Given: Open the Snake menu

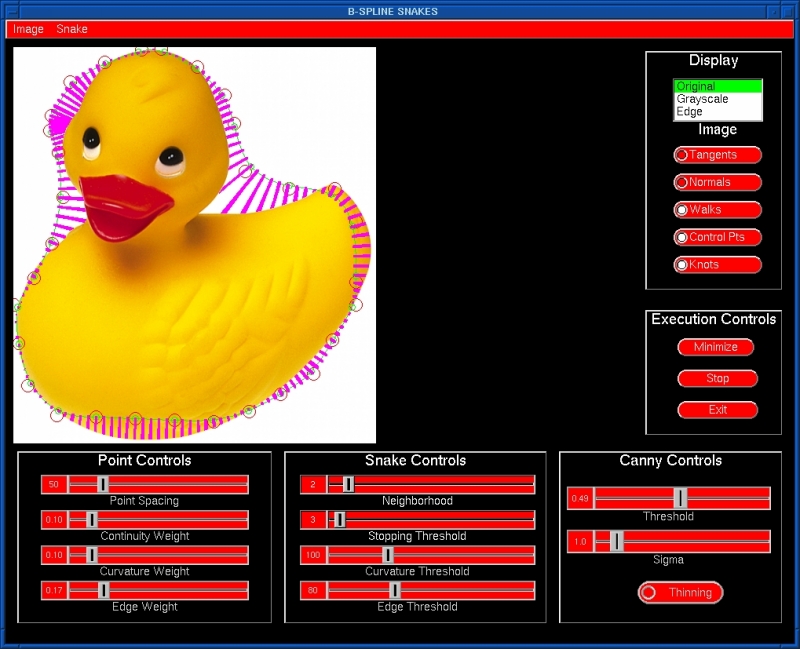Looking at the screenshot, I should click(72, 29).
